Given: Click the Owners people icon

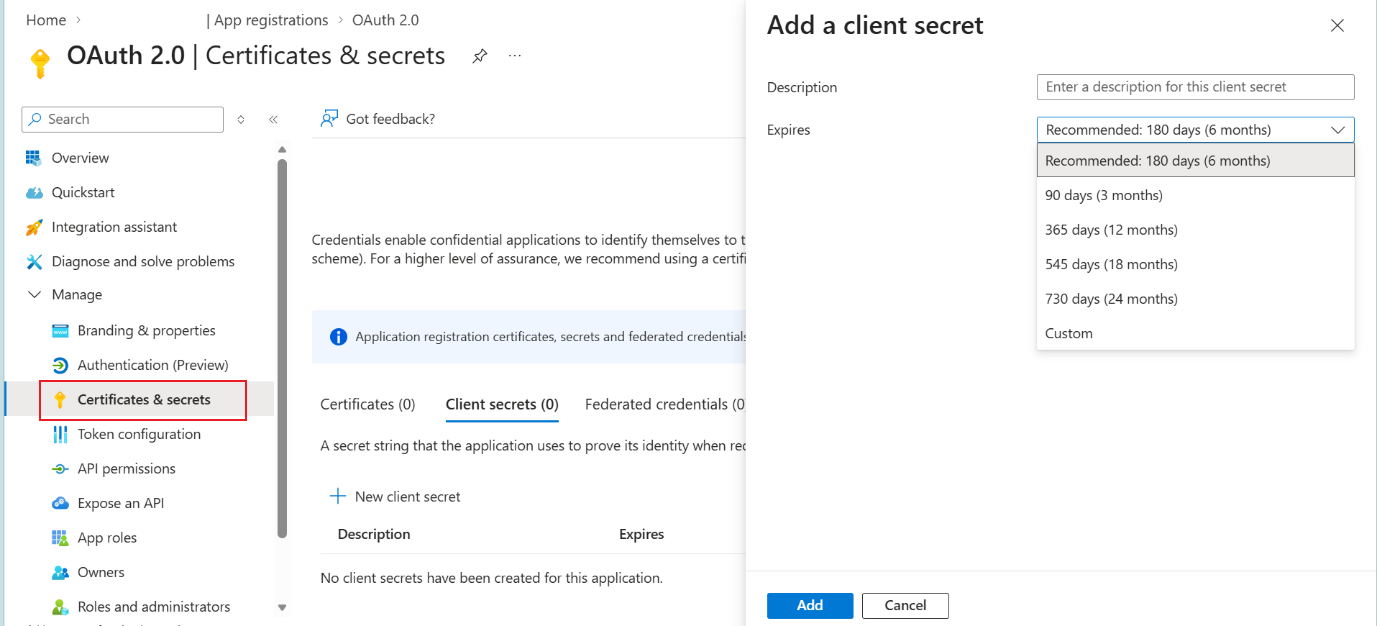Looking at the screenshot, I should click(x=60, y=572).
